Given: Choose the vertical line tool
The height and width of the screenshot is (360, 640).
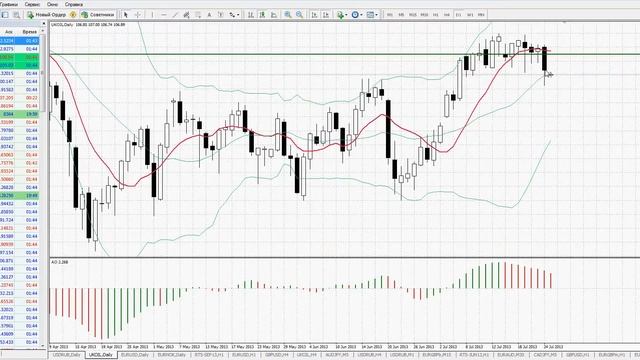Looking at the screenshot, I should 152,15.
